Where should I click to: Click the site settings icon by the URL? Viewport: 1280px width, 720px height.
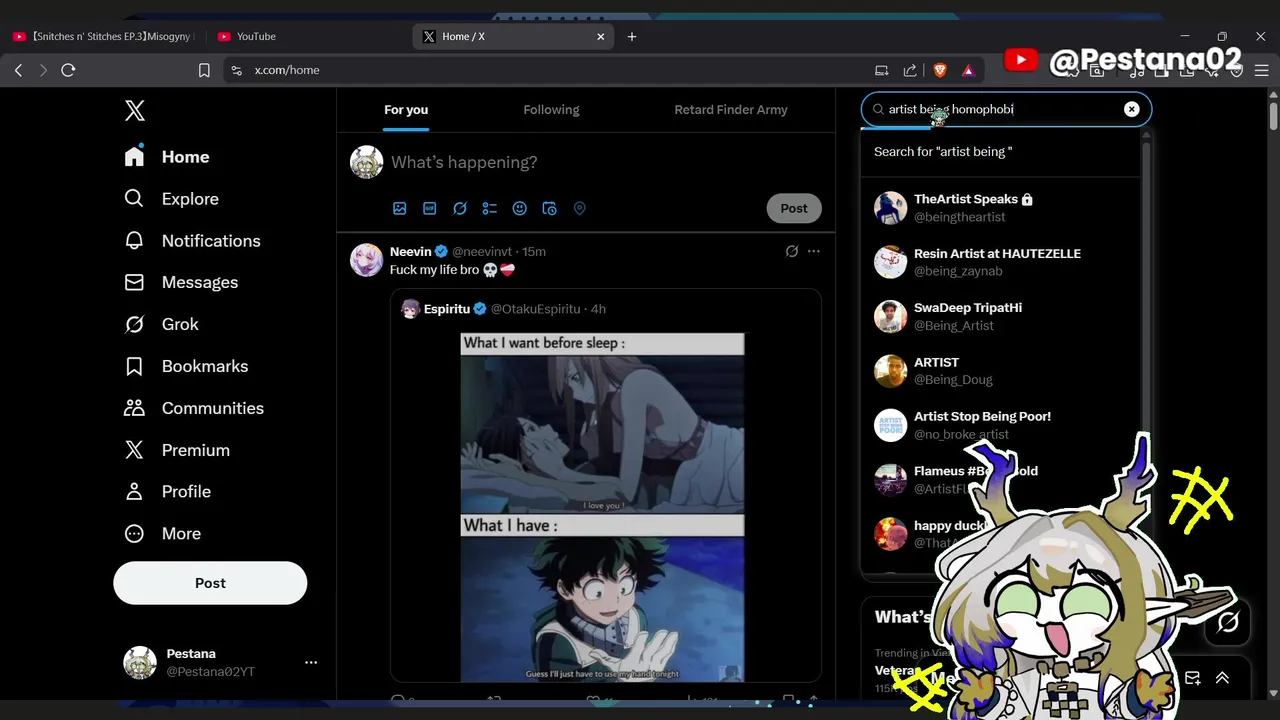(236, 70)
